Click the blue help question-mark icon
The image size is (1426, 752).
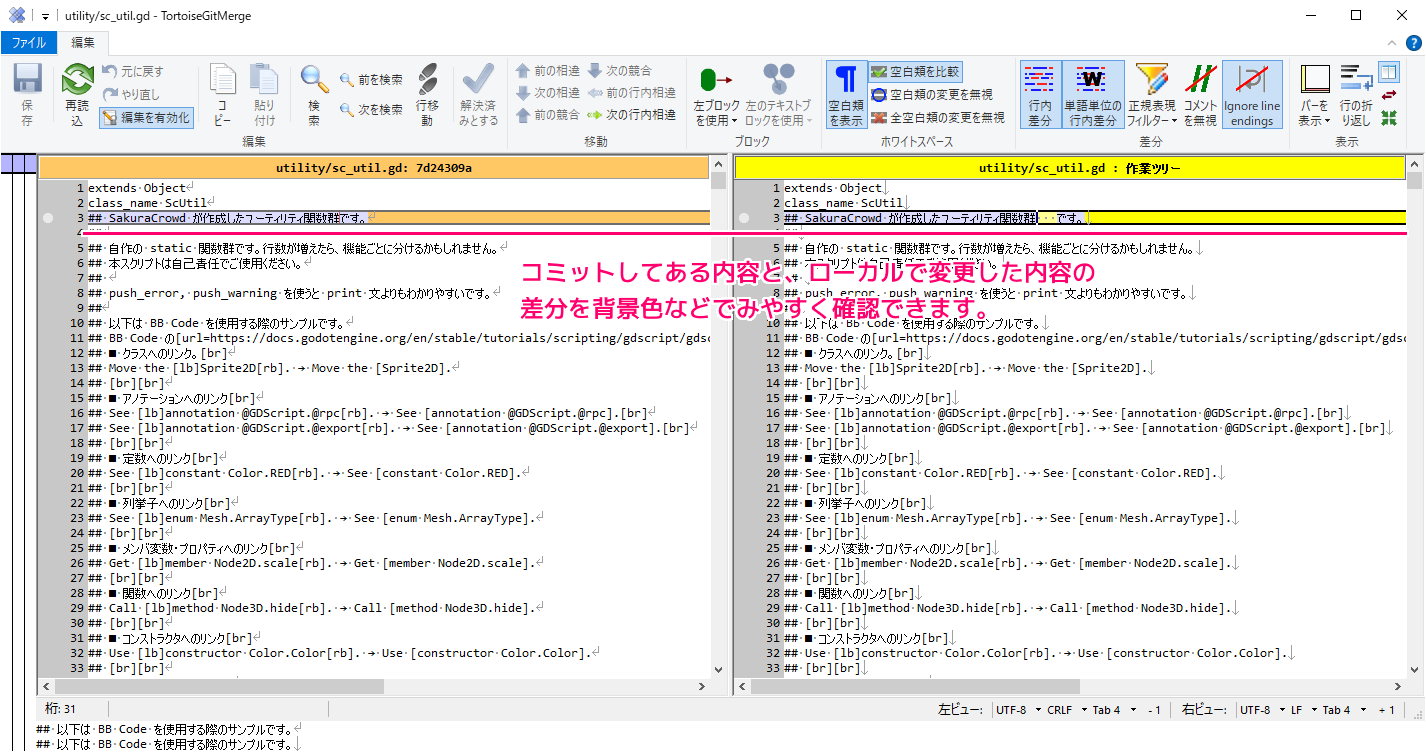pyautogui.click(x=1414, y=43)
